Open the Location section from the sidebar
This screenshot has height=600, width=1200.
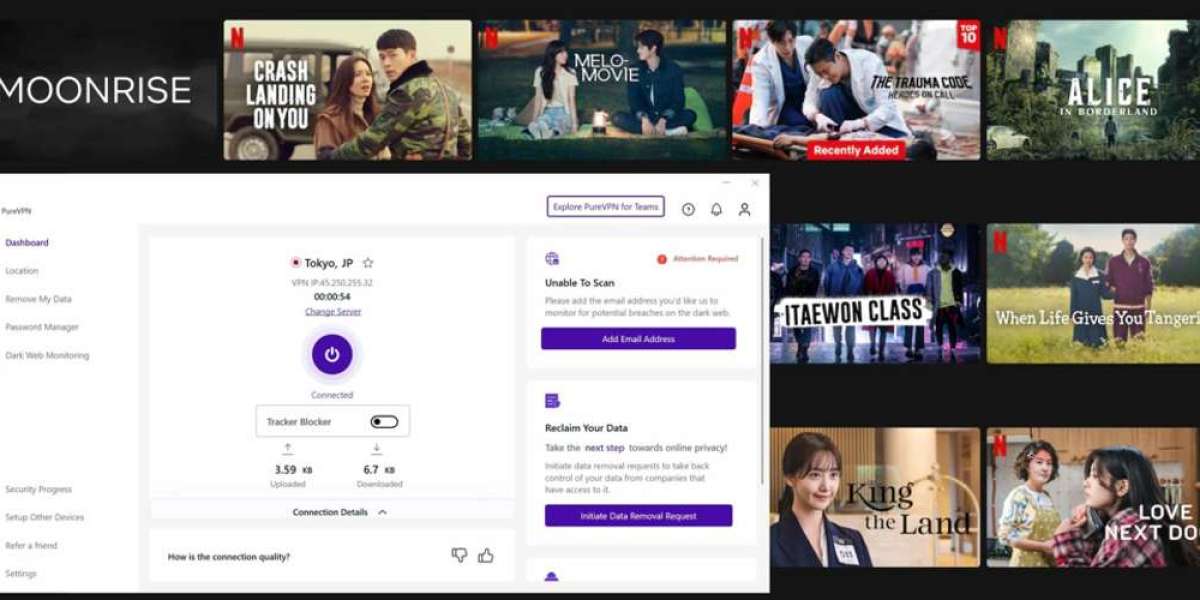click(22, 270)
